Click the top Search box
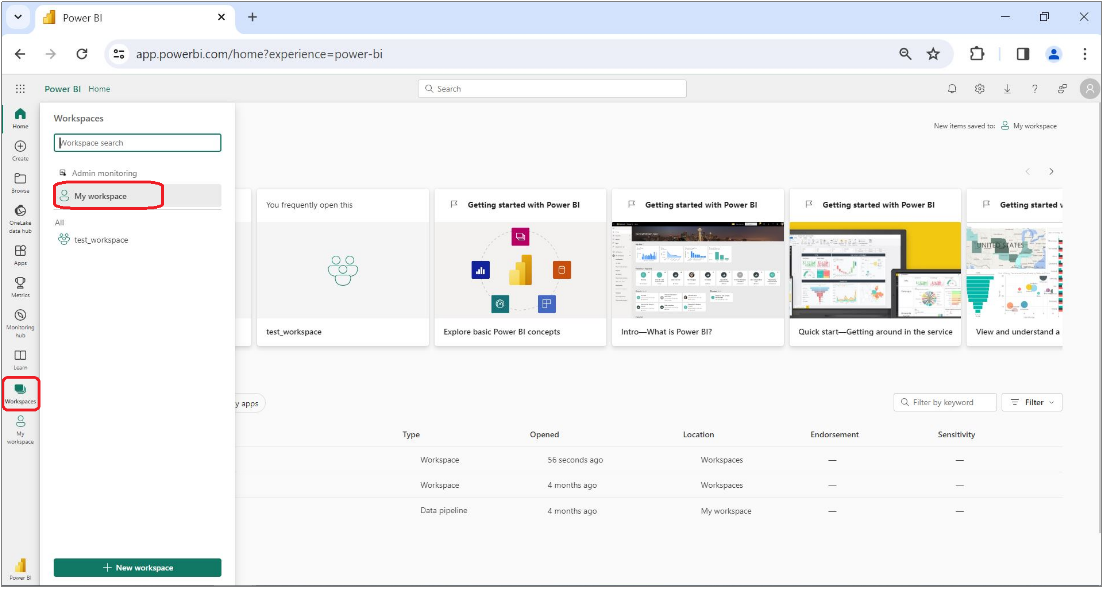This screenshot has width=1105, height=590. click(x=552, y=89)
